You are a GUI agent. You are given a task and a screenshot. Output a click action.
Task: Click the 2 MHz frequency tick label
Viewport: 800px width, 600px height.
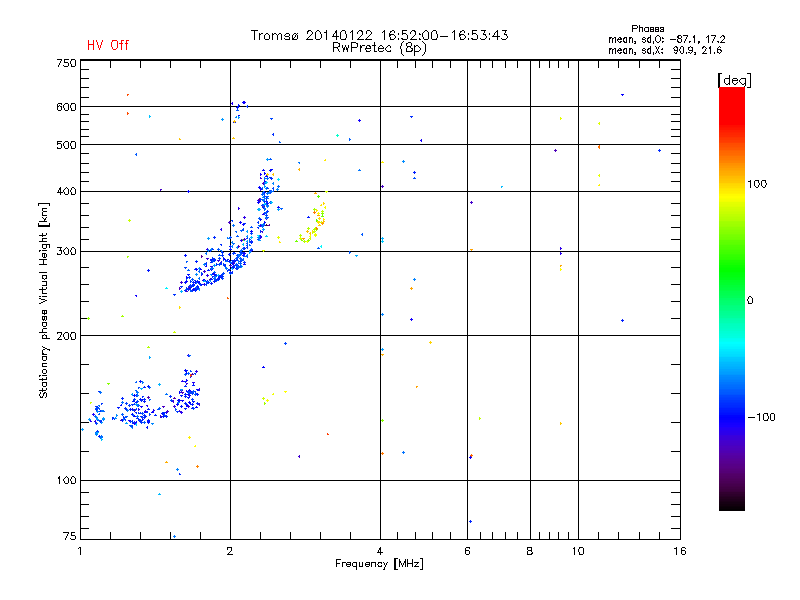click(x=230, y=551)
